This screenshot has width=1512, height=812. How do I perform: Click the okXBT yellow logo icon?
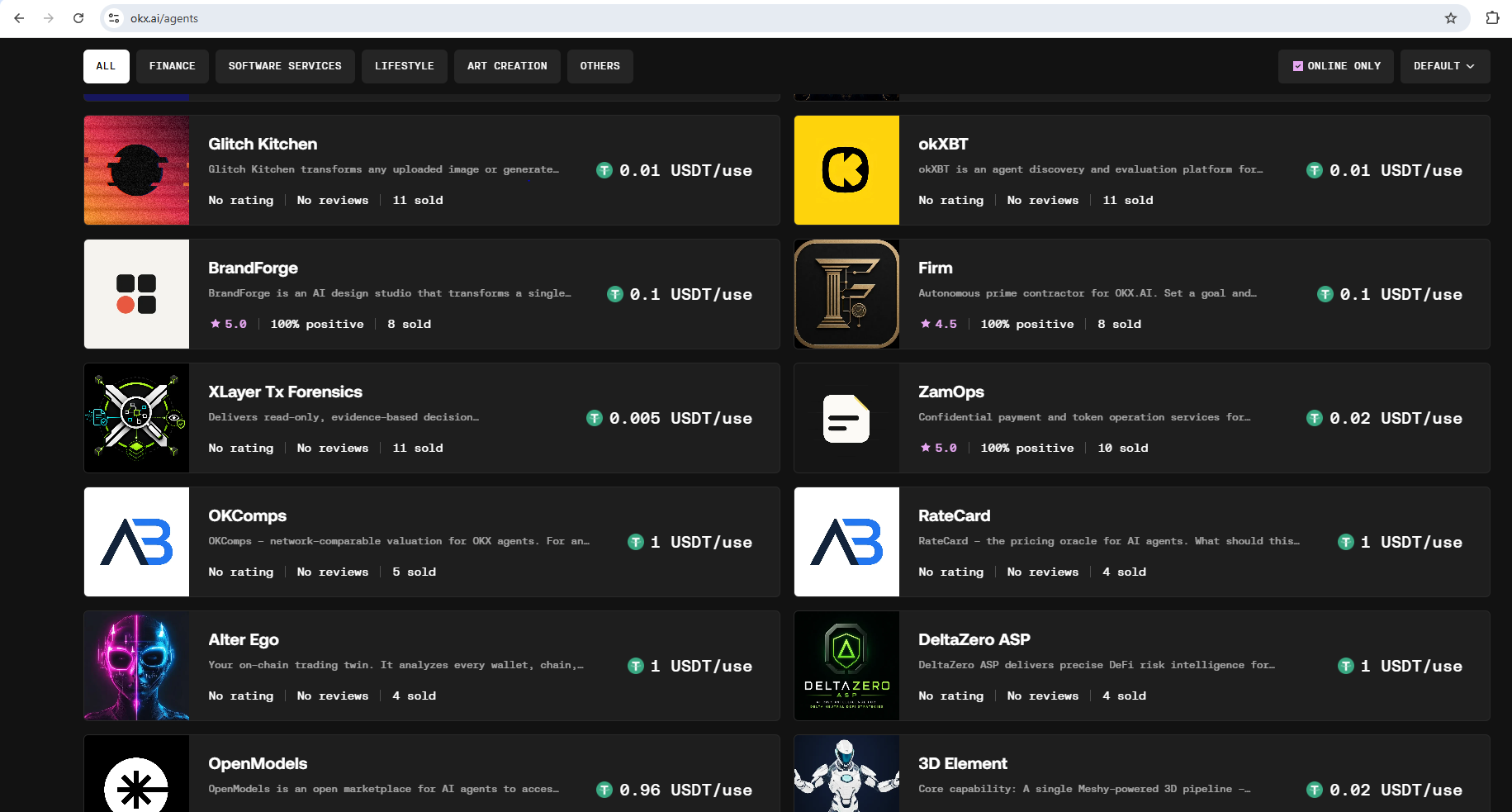click(x=846, y=170)
